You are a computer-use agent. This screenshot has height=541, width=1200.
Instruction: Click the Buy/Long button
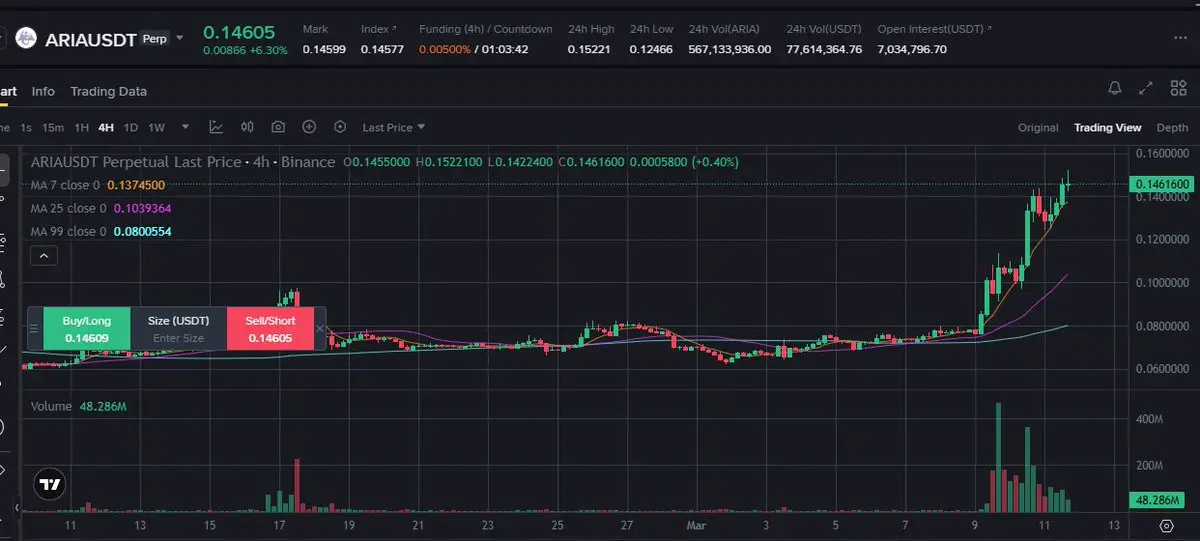point(86,329)
